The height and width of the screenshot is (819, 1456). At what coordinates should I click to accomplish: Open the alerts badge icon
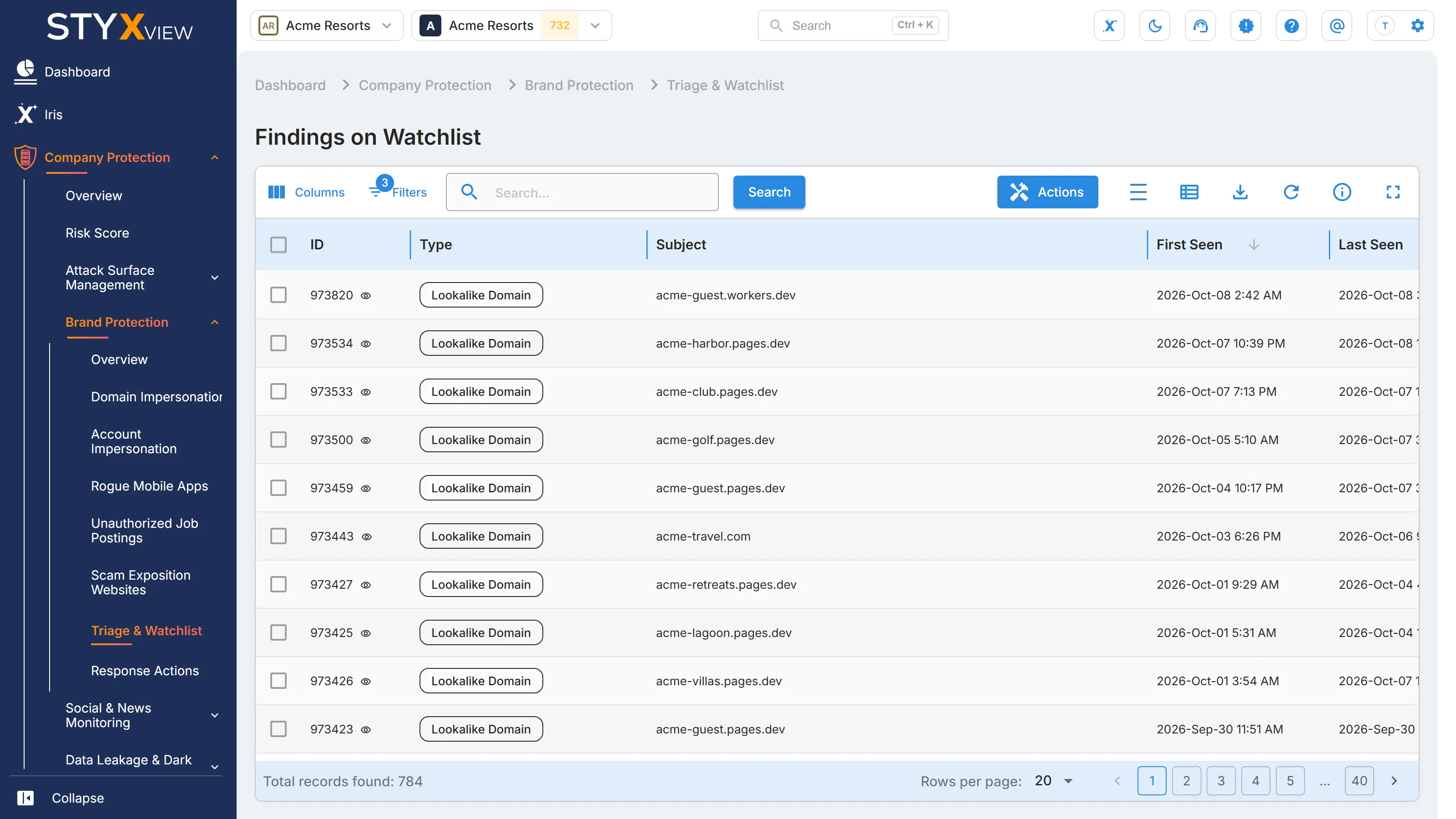1246,25
